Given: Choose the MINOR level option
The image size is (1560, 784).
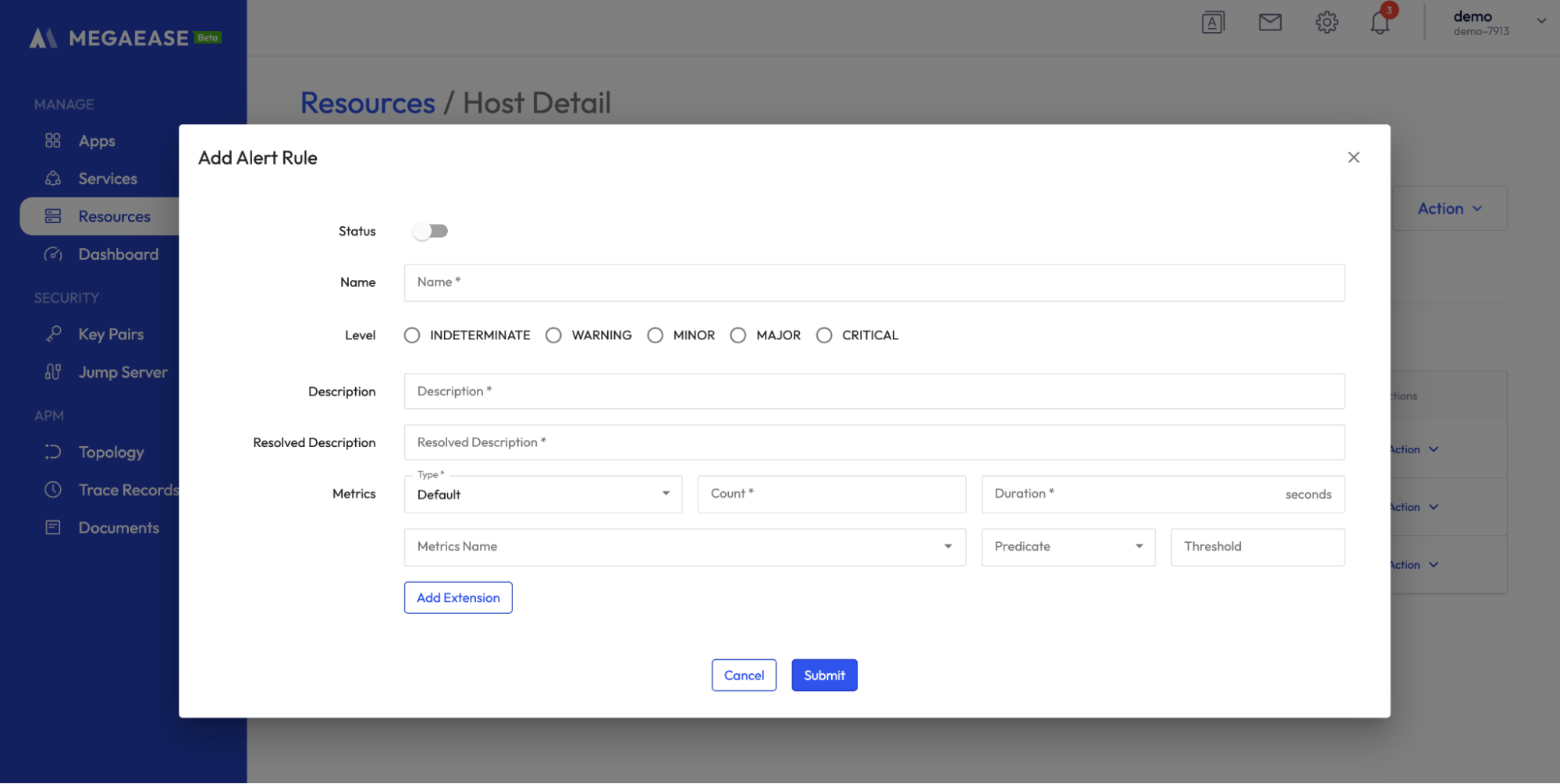Looking at the screenshot, I should (656, 335).
